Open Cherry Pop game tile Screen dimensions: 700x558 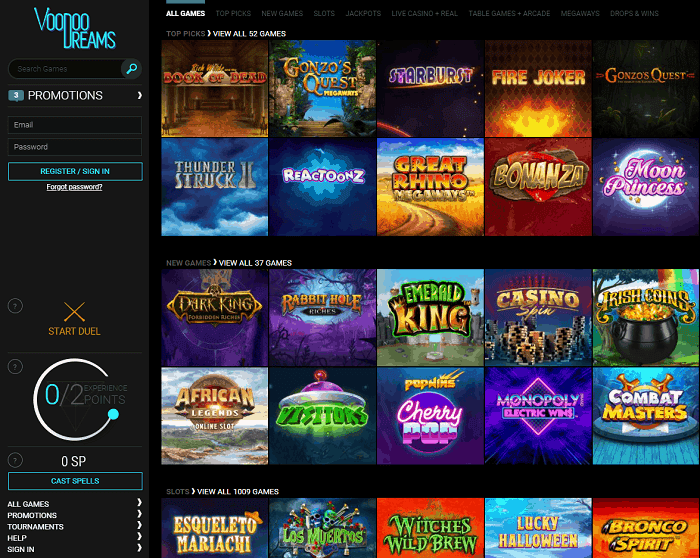[430, 416]
